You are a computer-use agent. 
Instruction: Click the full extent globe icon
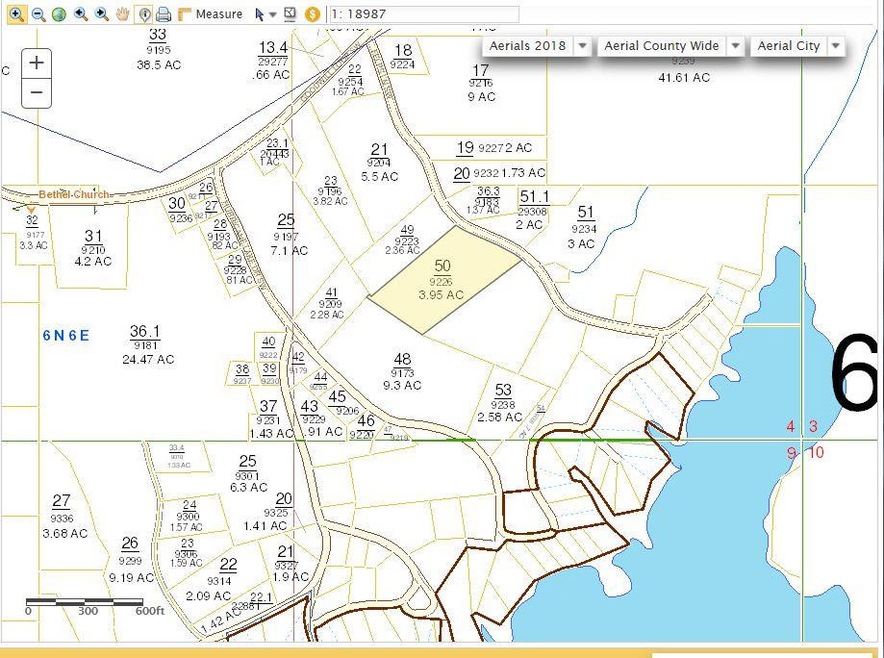[59, 14]
